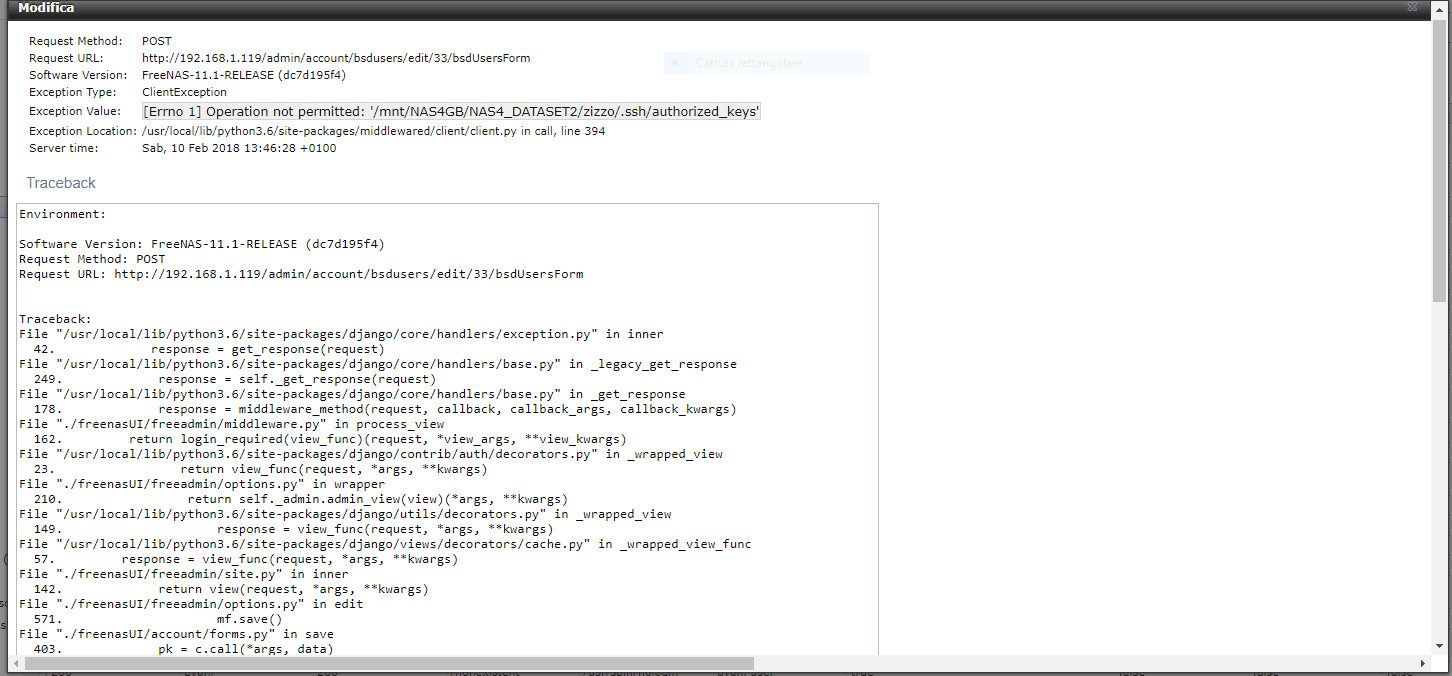Click the vertical scrollbar down arrow
This screenshot has height=676, width=1452.
click(x=1439, y=648)
